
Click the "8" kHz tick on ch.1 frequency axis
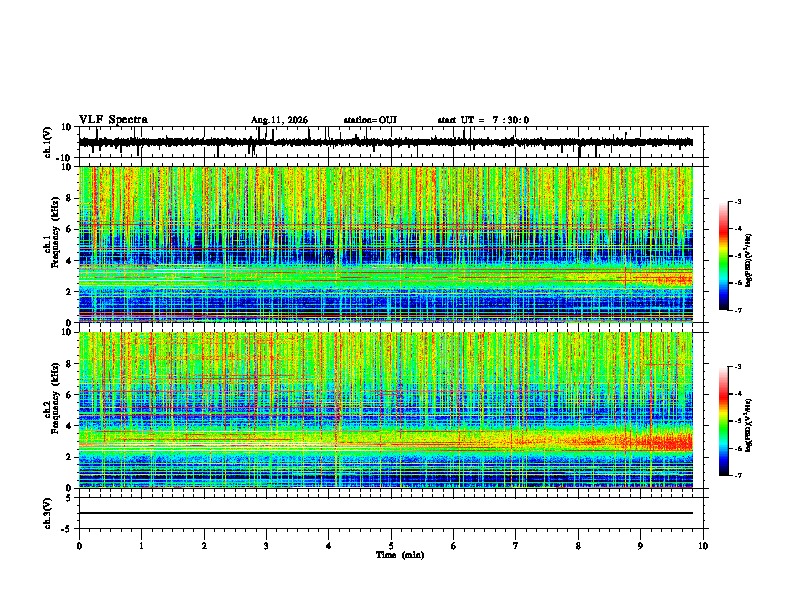[69, 198]
